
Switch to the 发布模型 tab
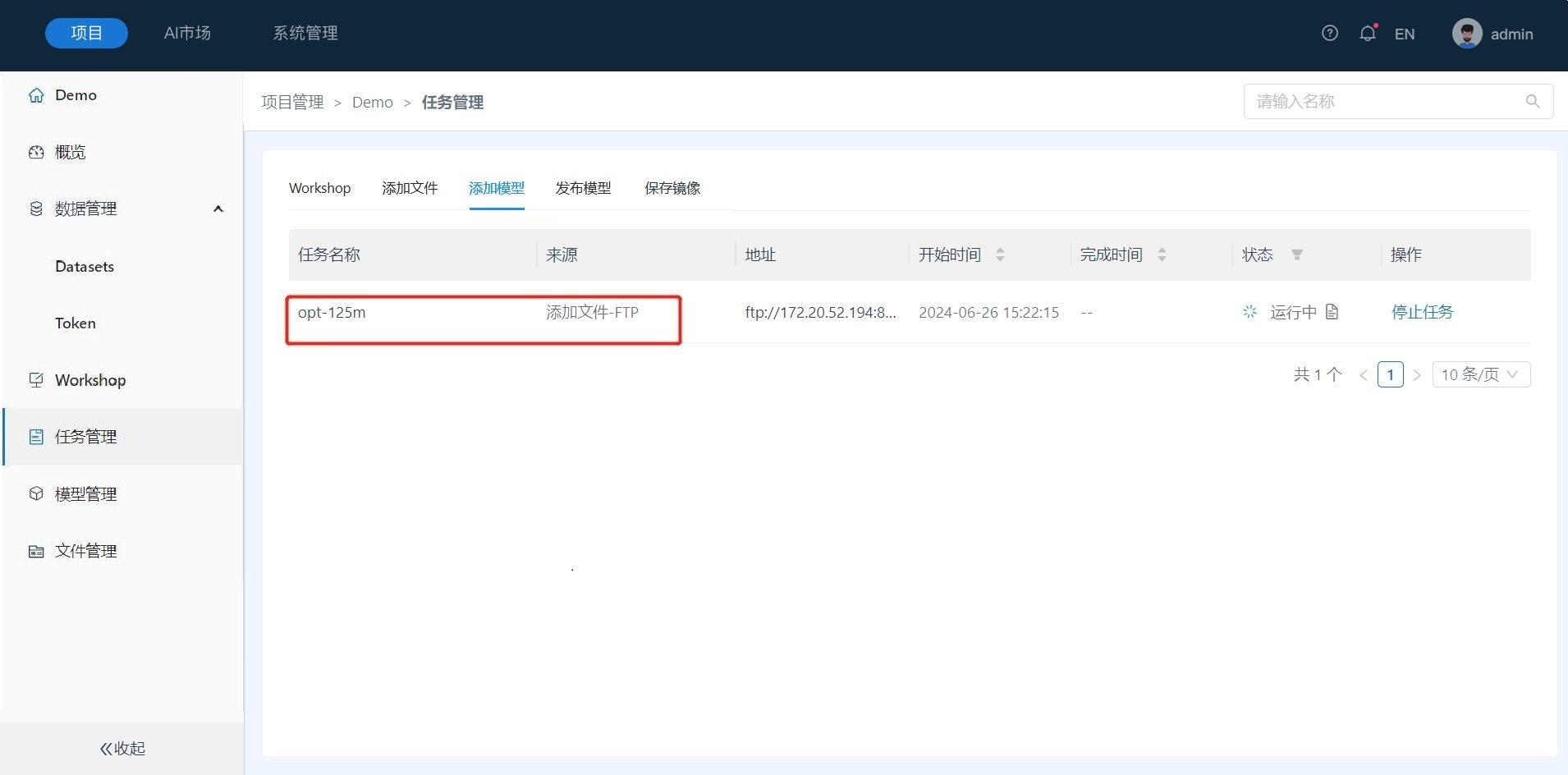click(583, 189)
